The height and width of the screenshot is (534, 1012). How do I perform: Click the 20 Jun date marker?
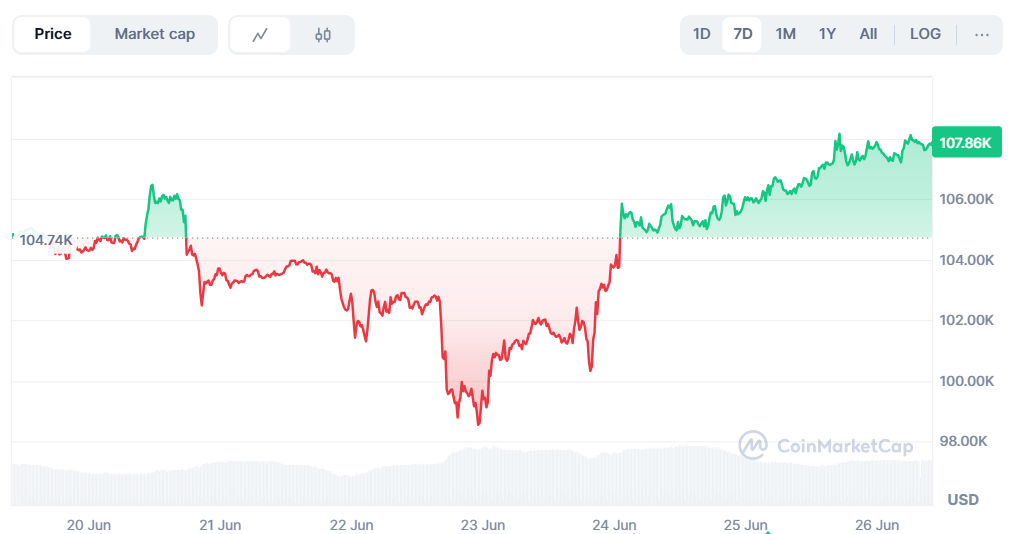(x=89, y=524)
